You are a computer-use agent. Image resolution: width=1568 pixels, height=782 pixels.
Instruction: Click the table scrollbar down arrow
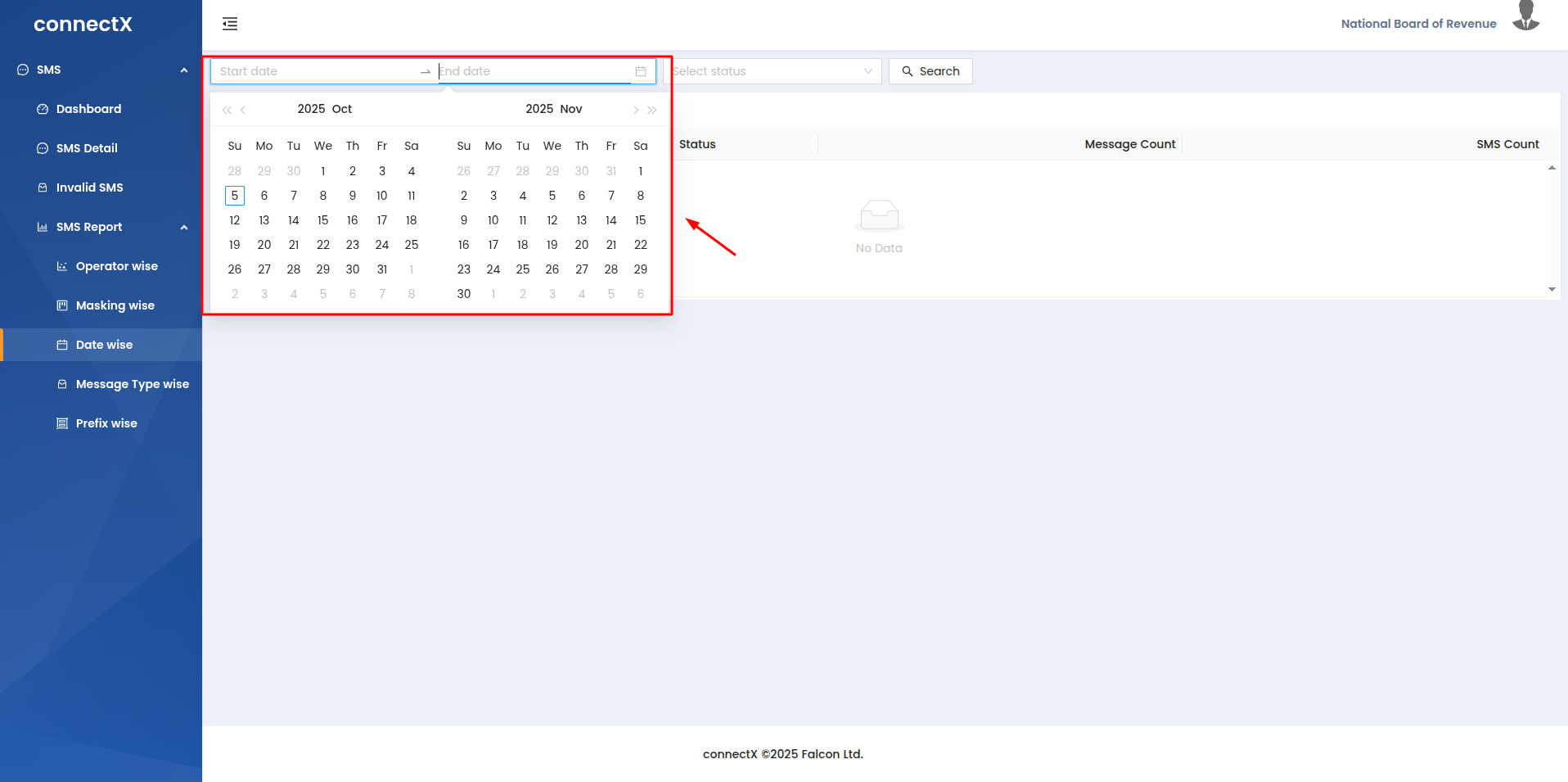pyautogui.click(x=1552, y=290)
